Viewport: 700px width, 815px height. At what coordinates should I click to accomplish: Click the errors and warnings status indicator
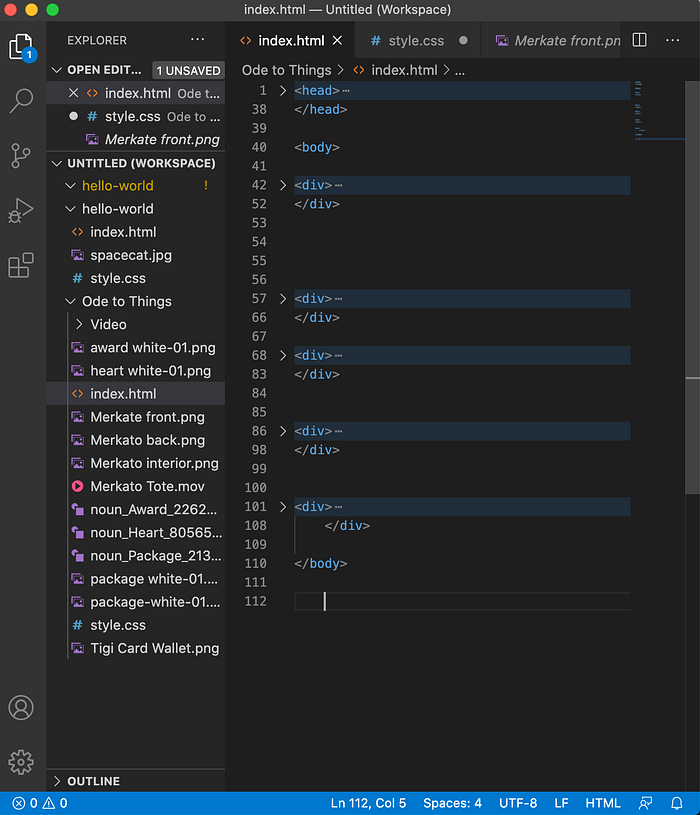coord(40,803)
